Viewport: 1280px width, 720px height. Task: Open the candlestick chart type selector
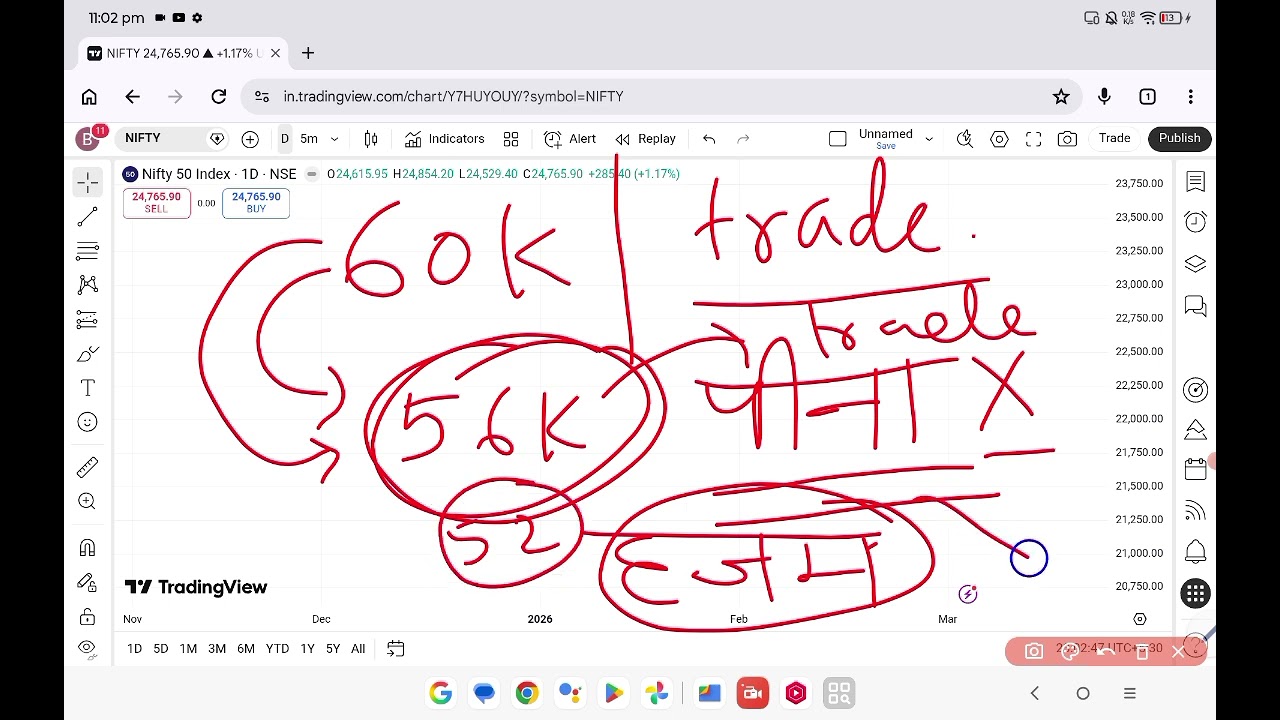[371, 139]
